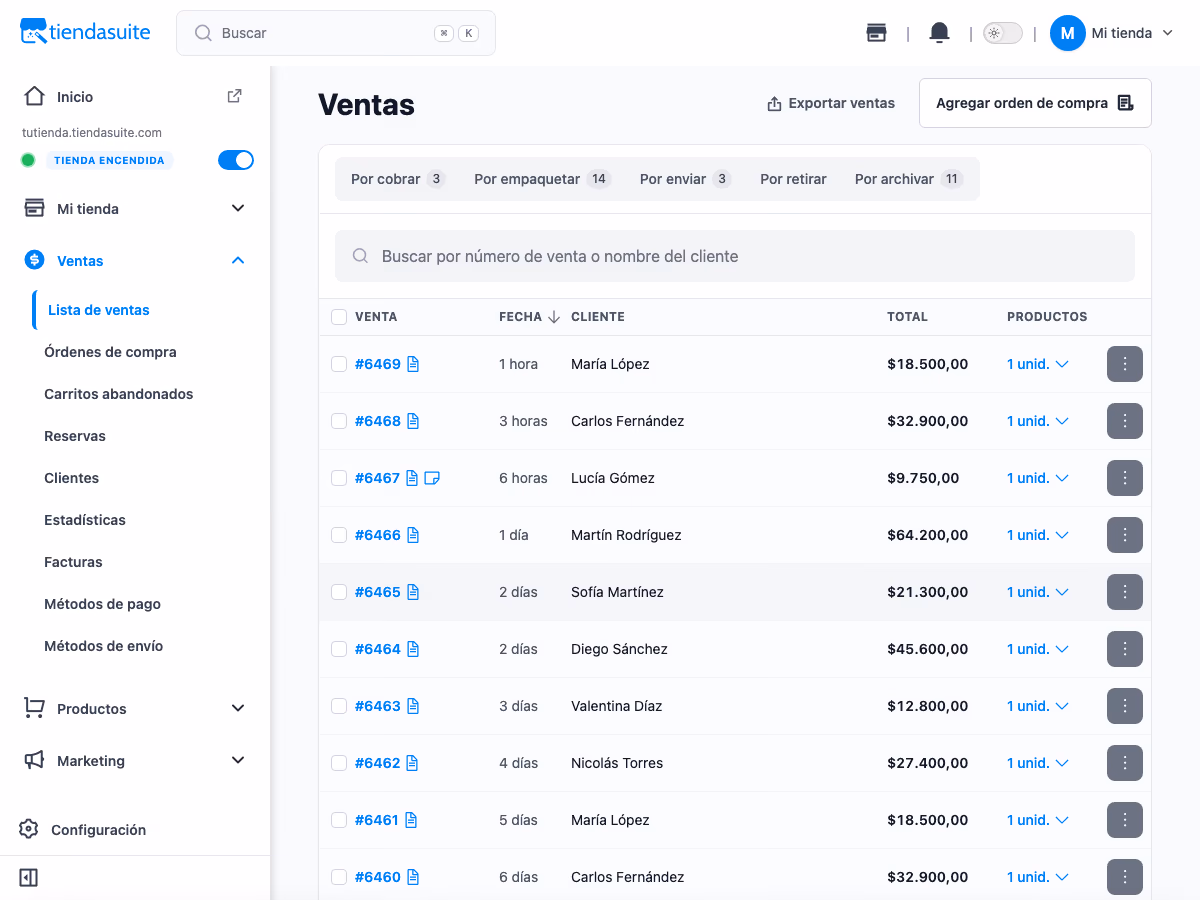Open more actions menu for #6465
Image resolution: width=1200 pixels, height=900 pixels.
(1125, 592)
